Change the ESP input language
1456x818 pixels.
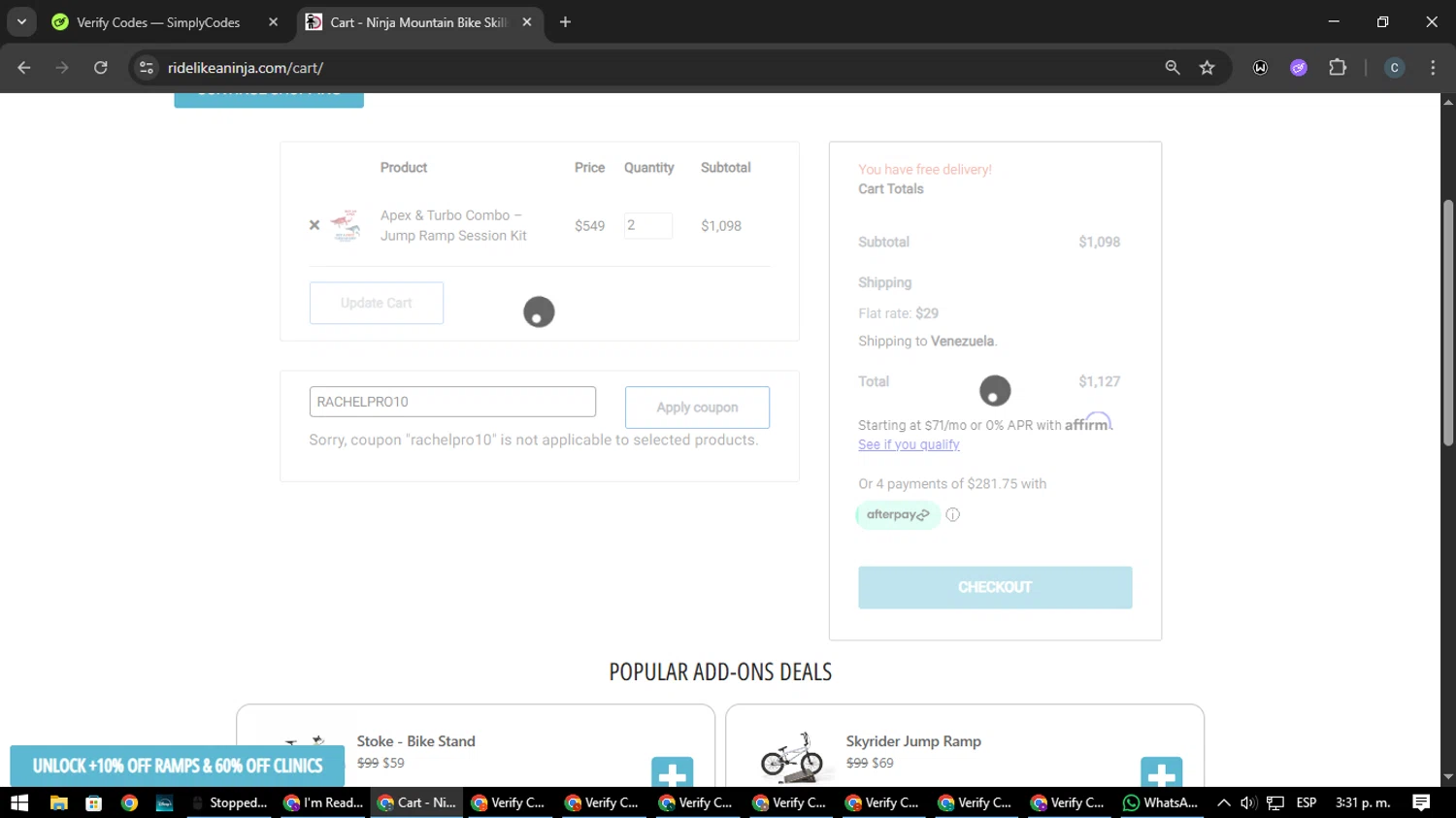(1307, 802)
